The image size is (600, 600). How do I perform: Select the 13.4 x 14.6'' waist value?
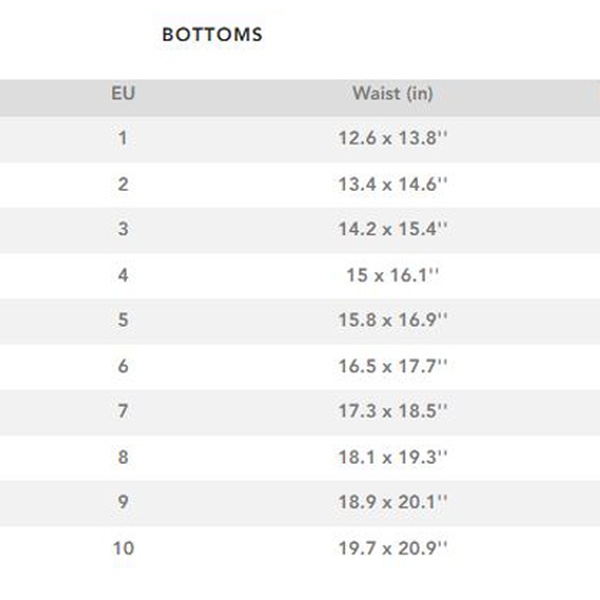[392, 184]
